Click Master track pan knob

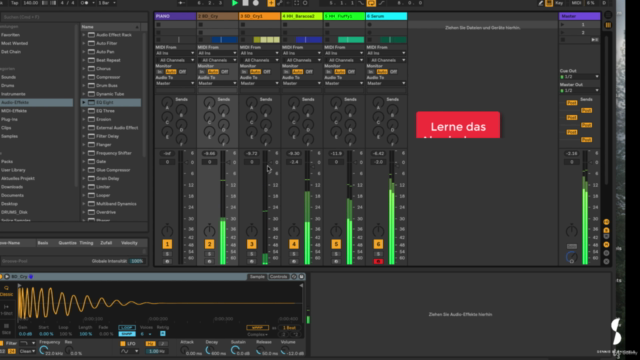[571, 231]
